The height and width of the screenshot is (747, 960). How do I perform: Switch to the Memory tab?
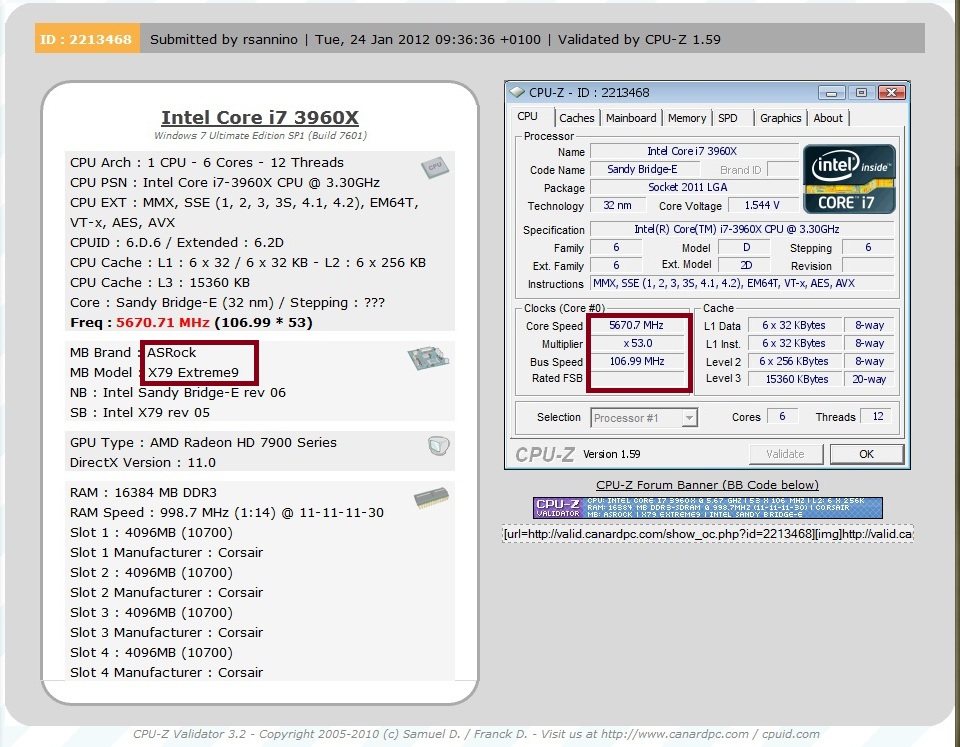(687, 118)
